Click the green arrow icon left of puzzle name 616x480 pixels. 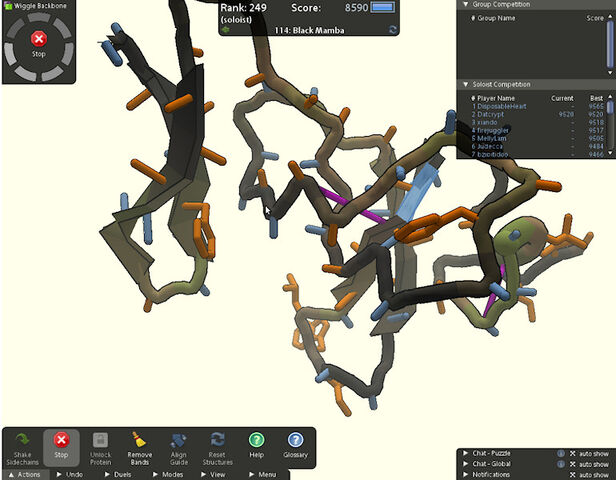point(225,30)
